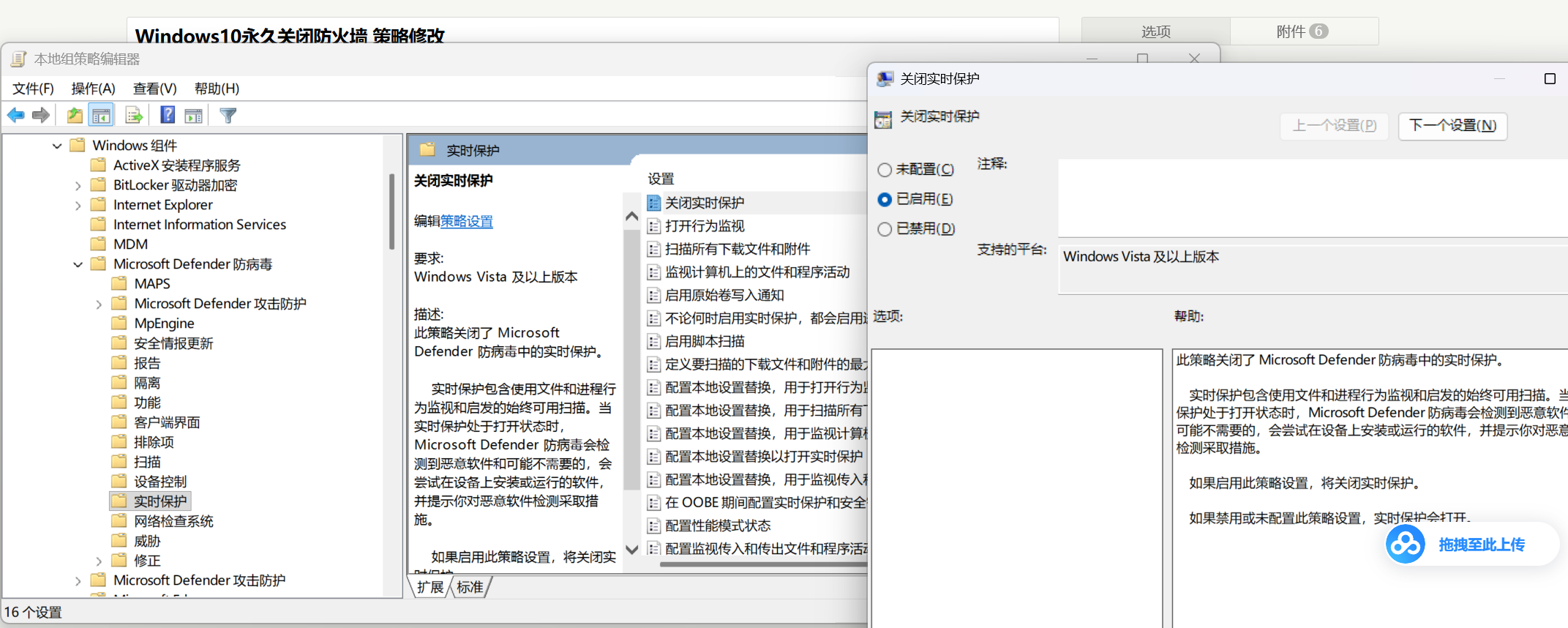This screenshot has height=628, width=1568.
Task: Toggle the console tree show/hide icon
Action: pos(101,115)
